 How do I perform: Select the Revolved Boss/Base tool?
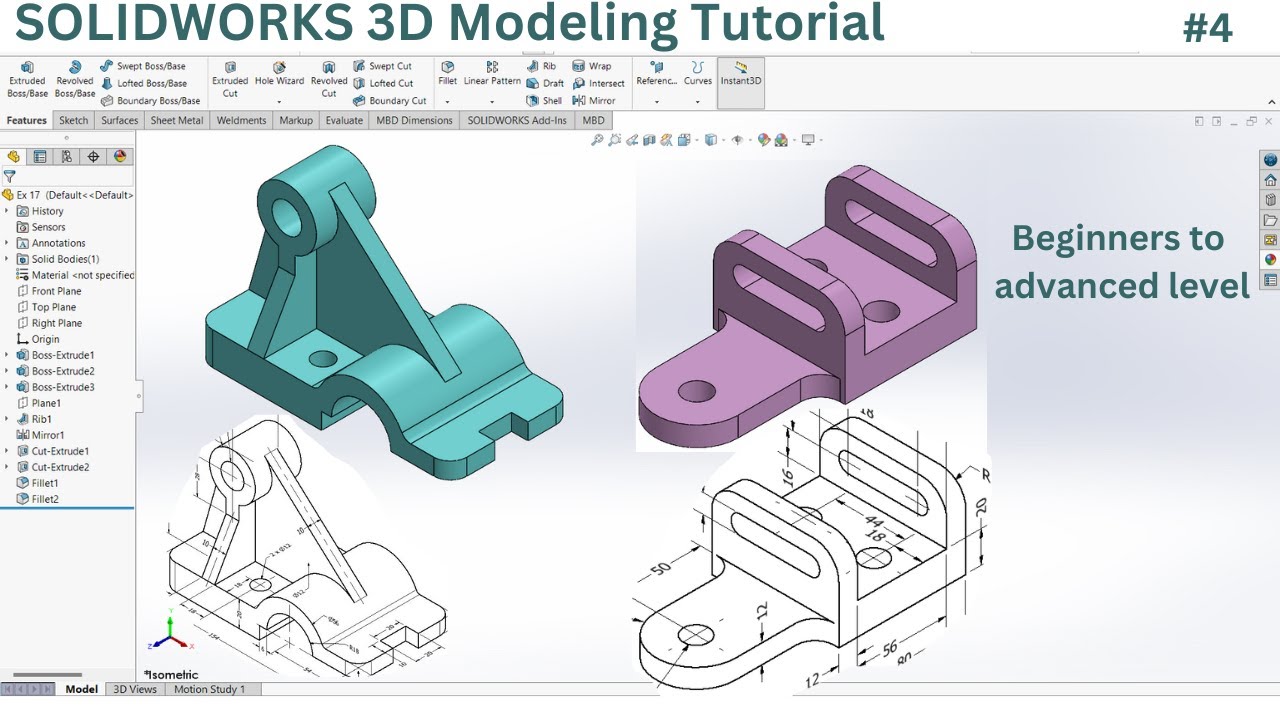click(x=74, y=80)
